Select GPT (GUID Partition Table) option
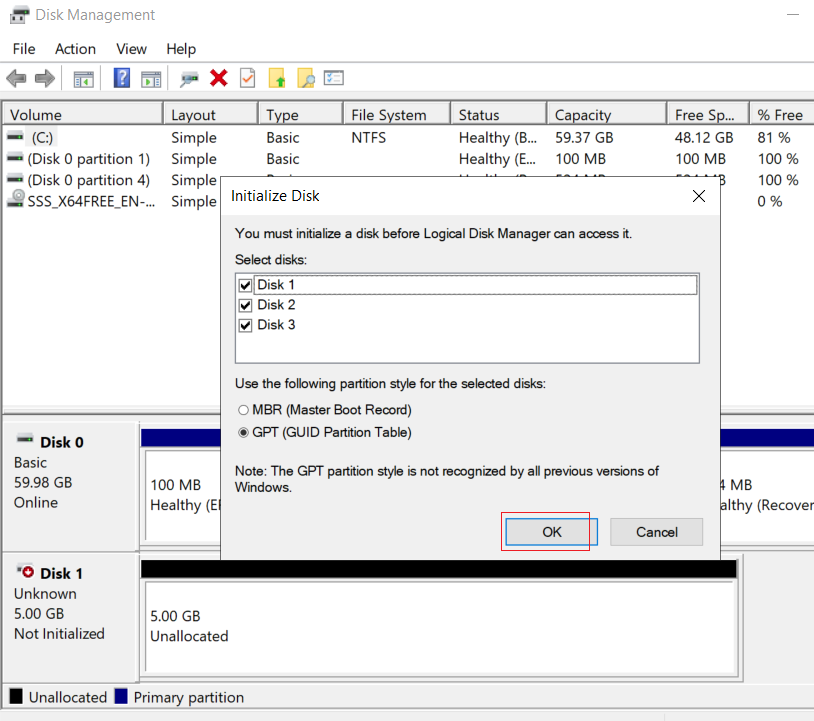The image size is (814, 721). click(243, 432)
